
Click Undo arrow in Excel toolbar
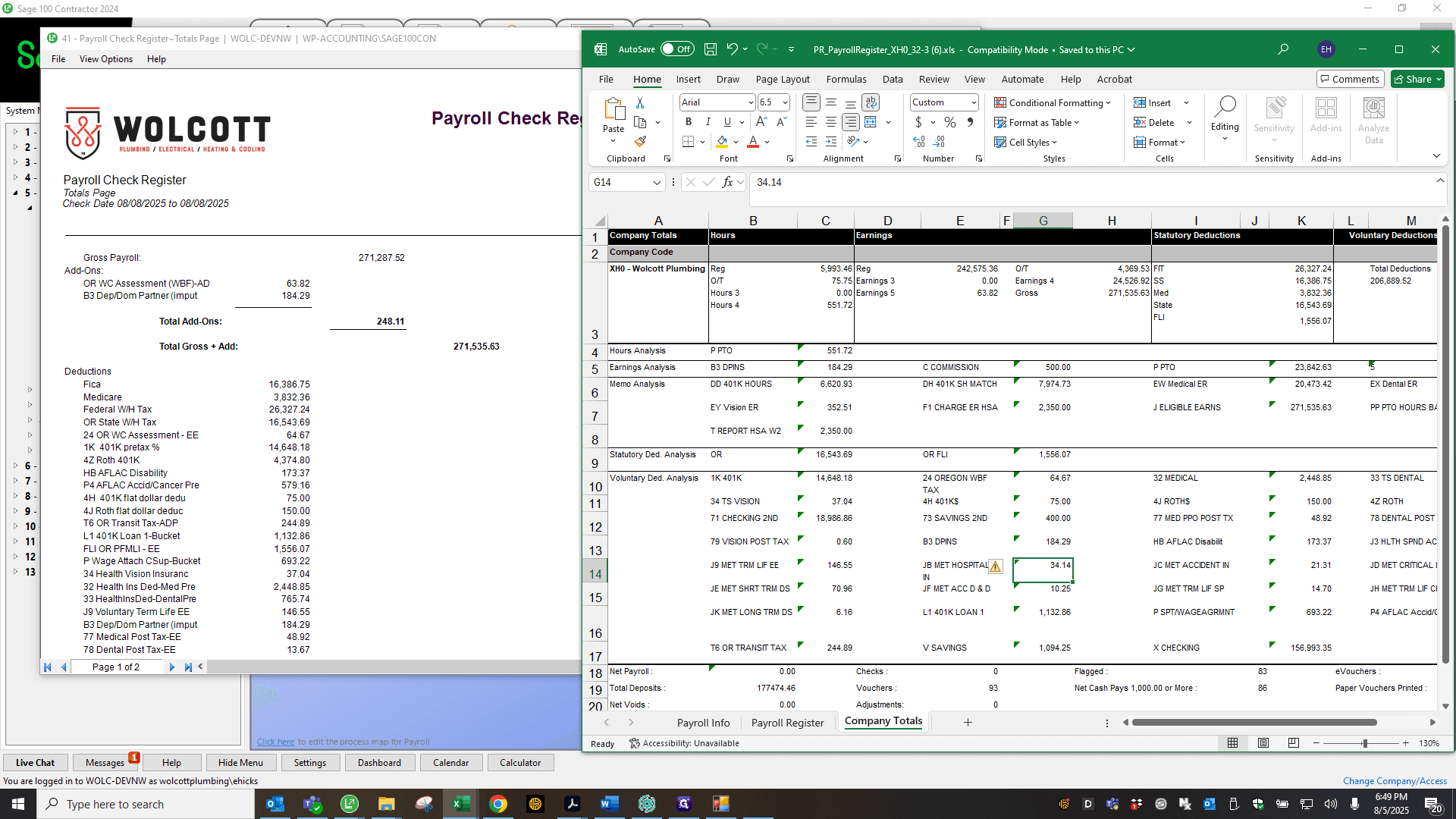[732, 49]
